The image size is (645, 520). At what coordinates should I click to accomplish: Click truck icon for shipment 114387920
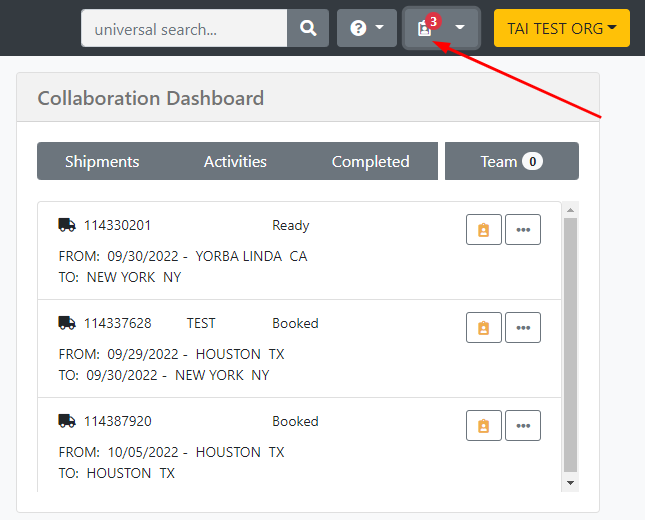67,421
